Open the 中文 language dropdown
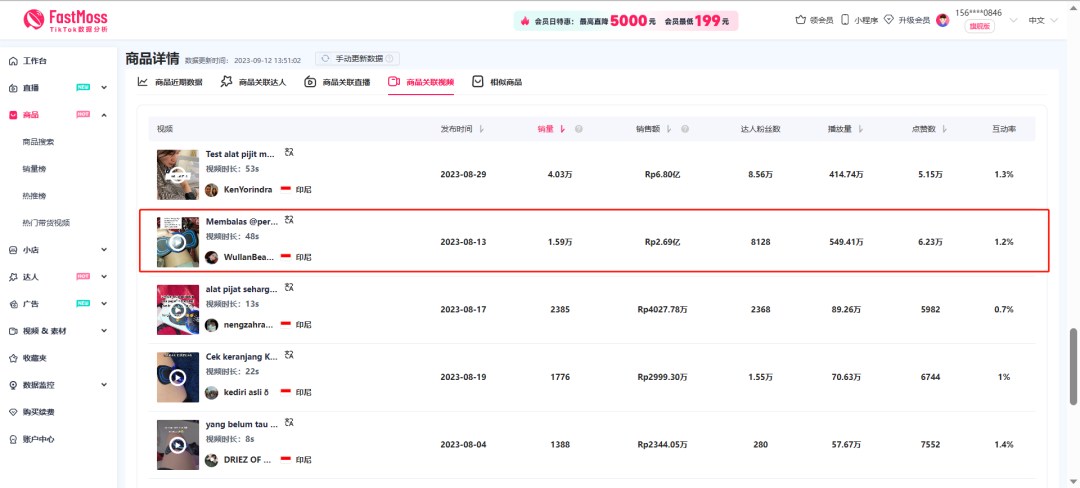This screenshot has width=1080, height=488. click(x=1042, y=20)
